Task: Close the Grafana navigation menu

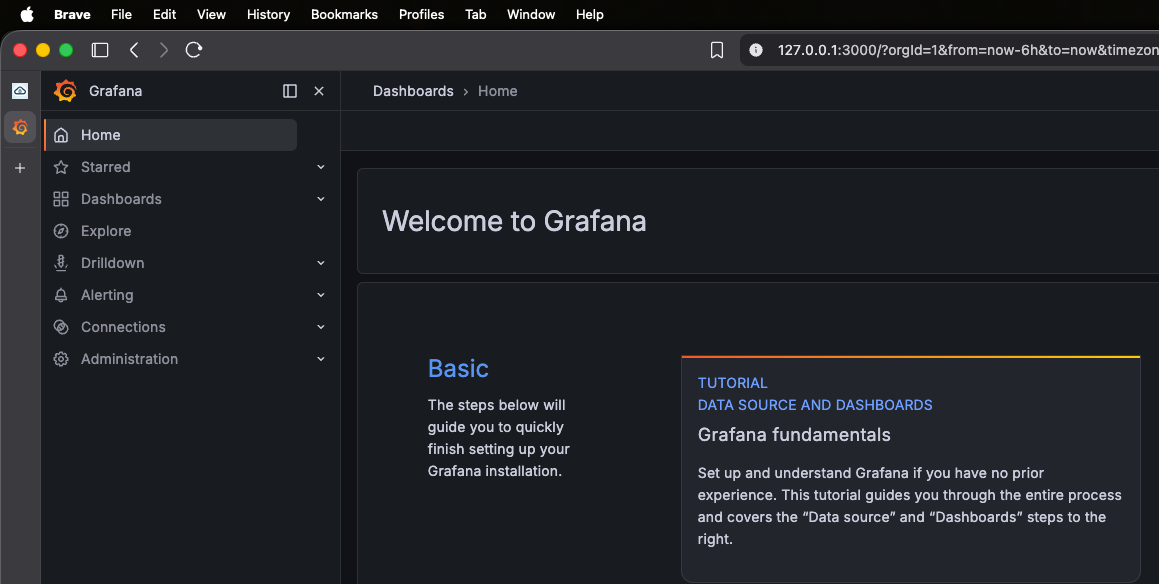Action: click(x=319, y=91)
